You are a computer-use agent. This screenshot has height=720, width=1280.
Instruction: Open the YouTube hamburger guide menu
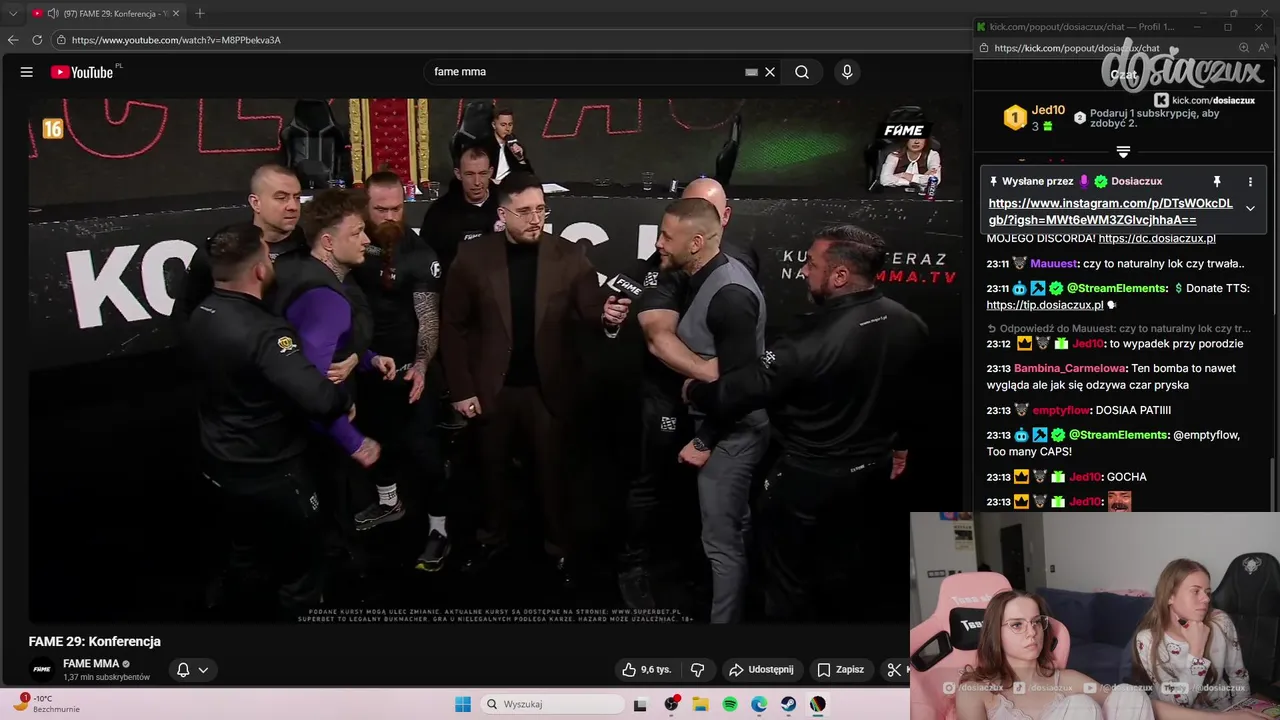click(x=27, y=72)
